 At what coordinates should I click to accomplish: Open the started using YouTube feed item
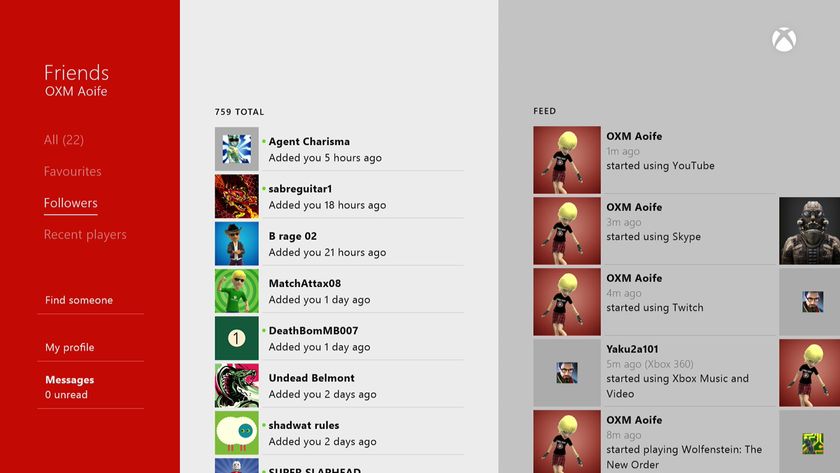tap(655, 160)
